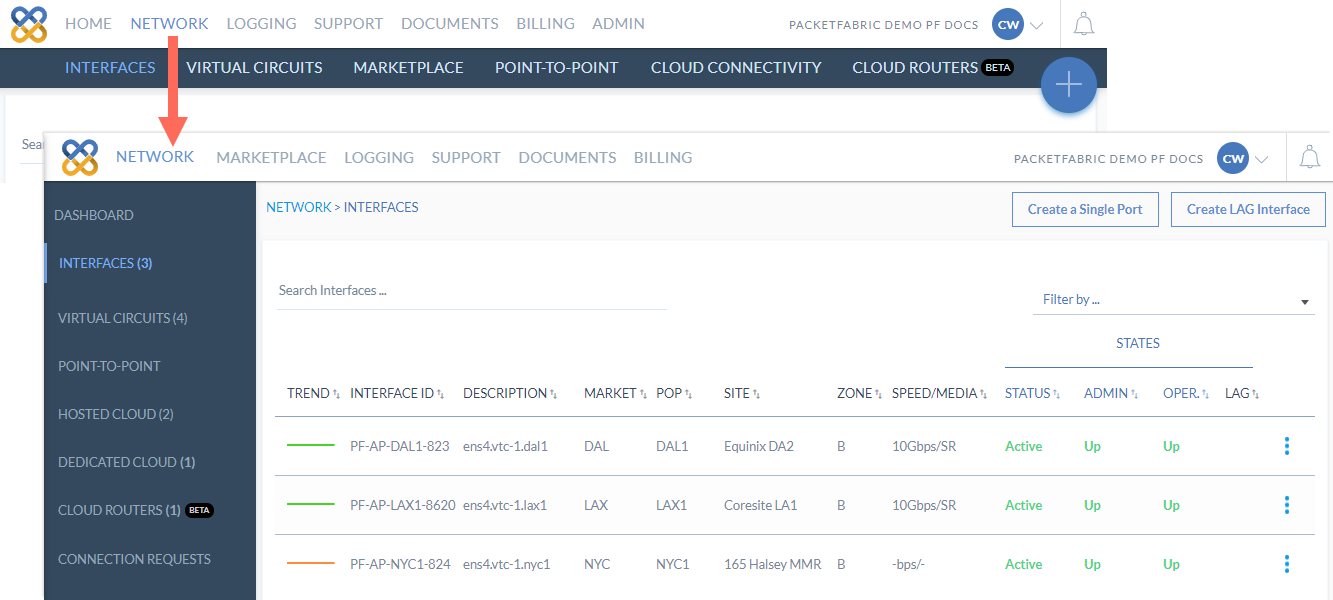Open HOME in the old top menu
1333x600 pixels.
coord(88,23)
